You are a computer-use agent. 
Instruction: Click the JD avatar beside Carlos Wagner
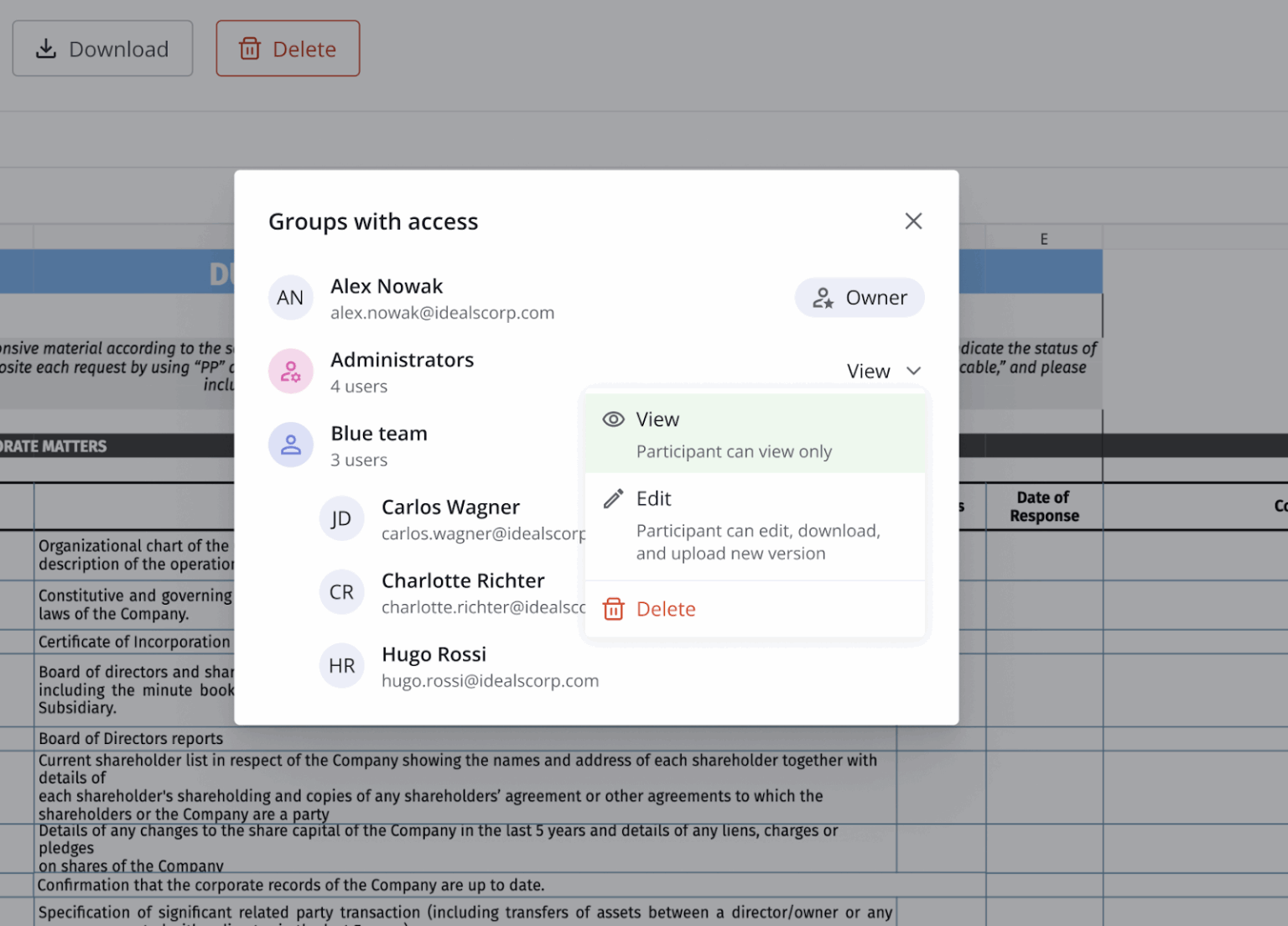[341, 518]
